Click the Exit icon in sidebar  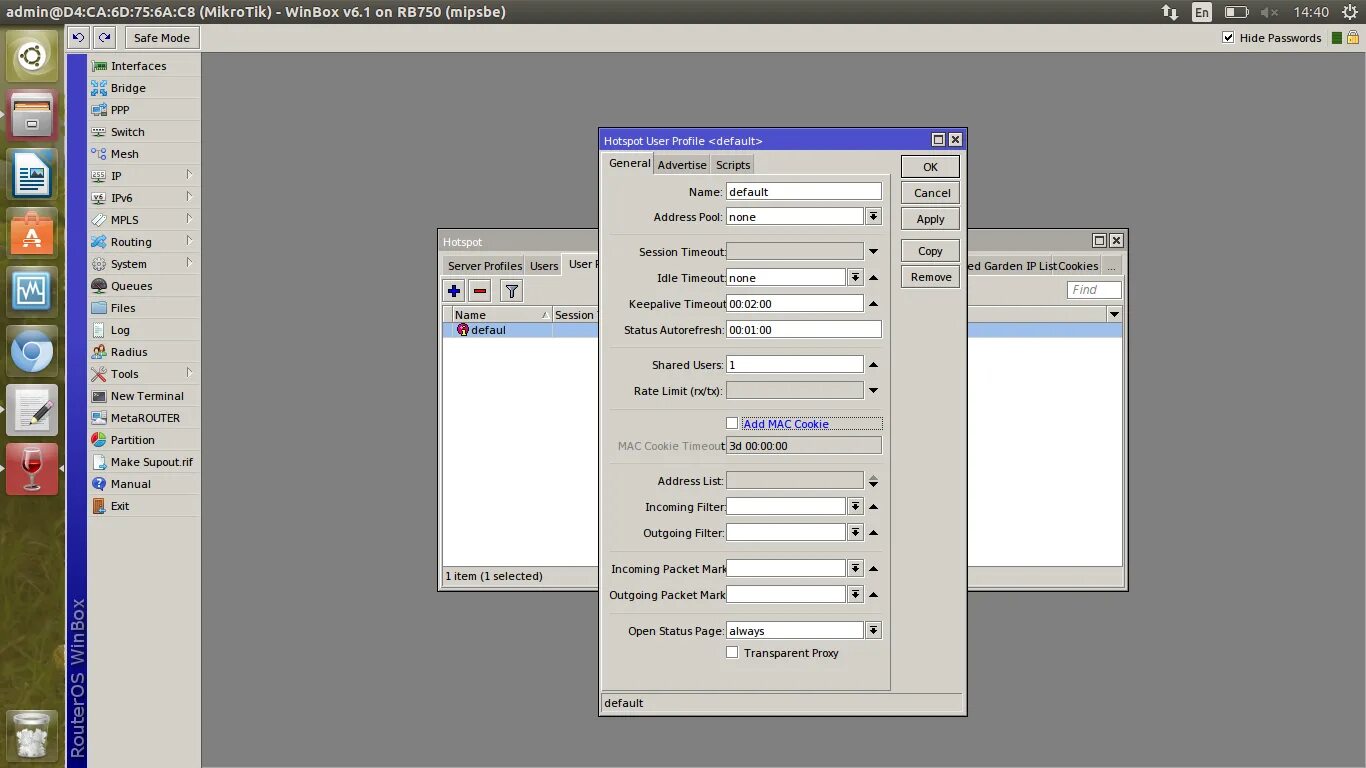[x=99, y=506]
